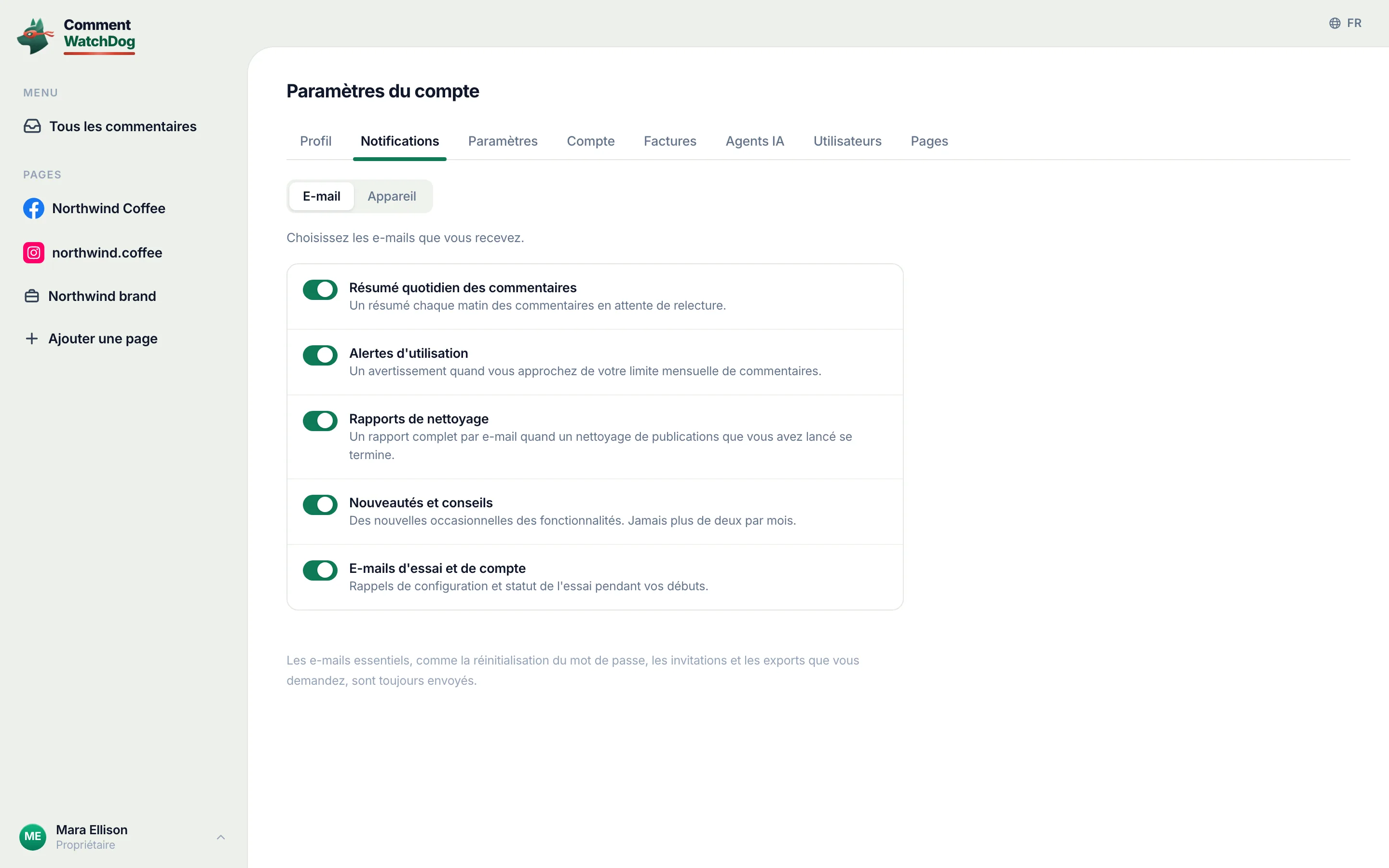Viewport: 1389px width, 868px height.
Task: Click the Comment WatchDog dog logo
Action: pyautogui.click(x=36, y=36)
